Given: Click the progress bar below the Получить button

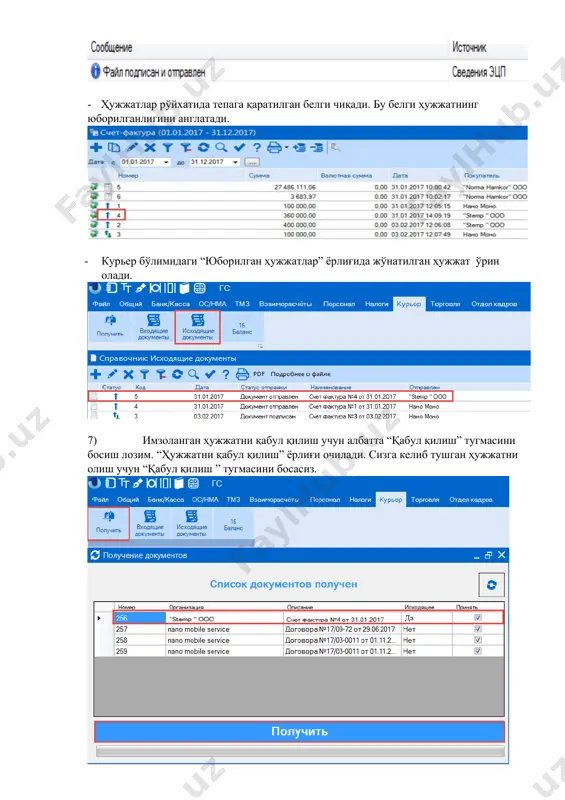Looking at the screenshot, I should [300, 751].
